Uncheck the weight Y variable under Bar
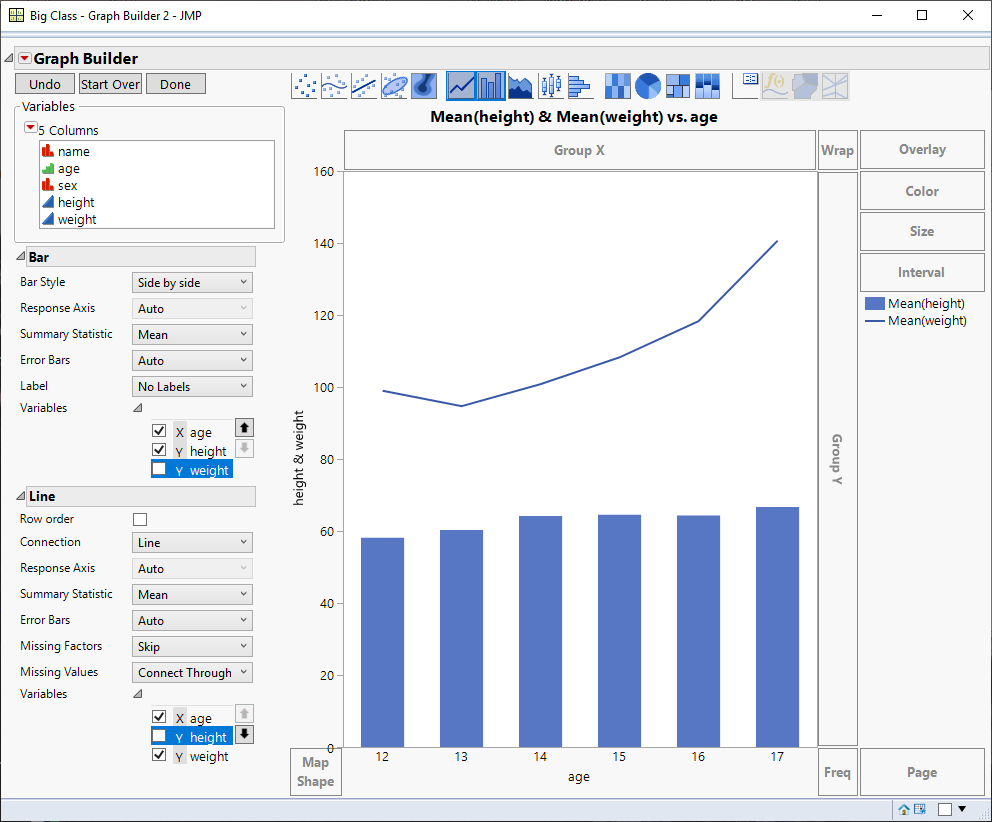992x822 pixels. [158, 469]
